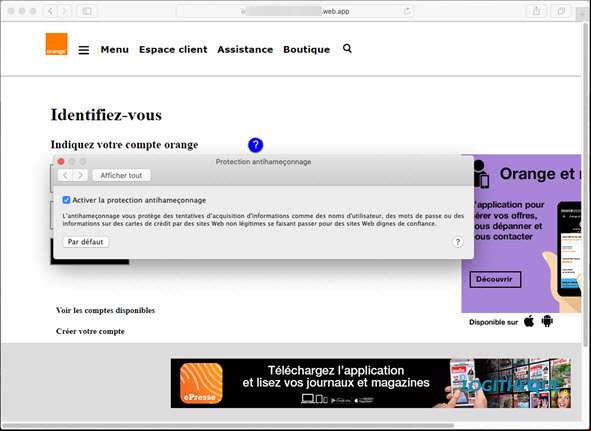The height and width of the screenshot is (431, 591).
Task: Click the Apple store icon
Action: (x=529, y=321)
